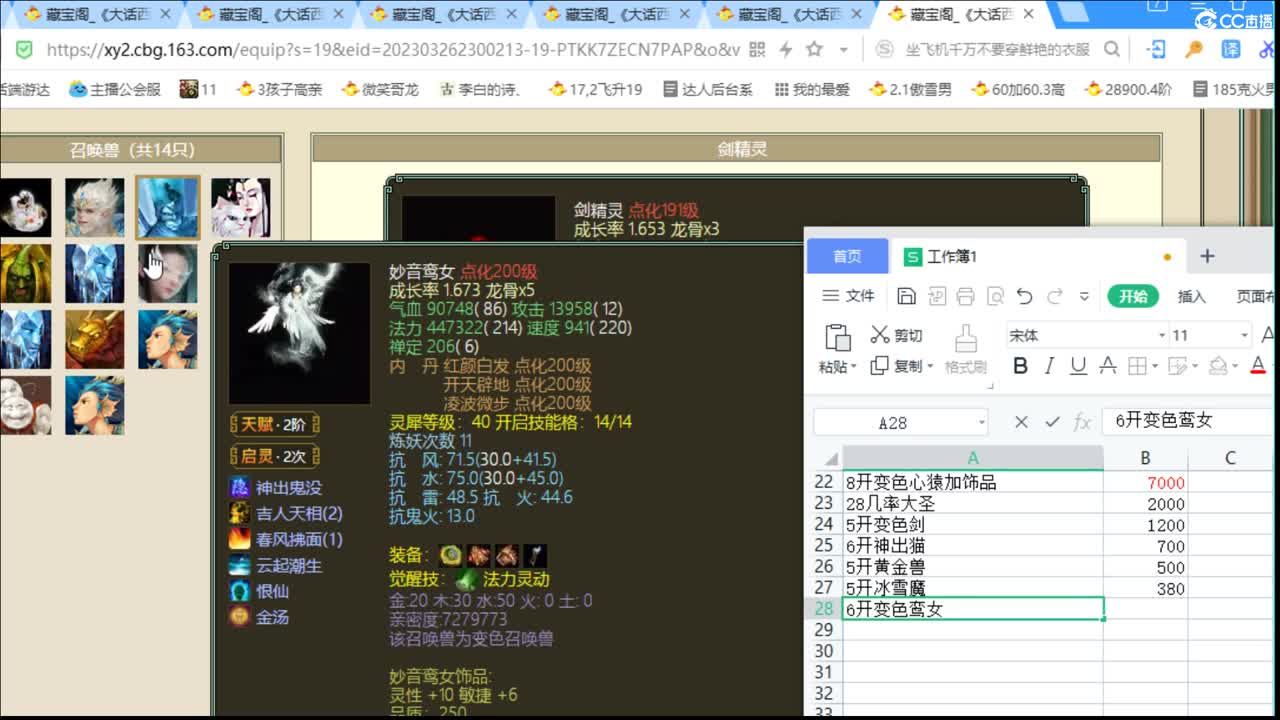Click the 天赋·2阶 button
This screenshot has width=1280, height=720.
tap(274, 424)
